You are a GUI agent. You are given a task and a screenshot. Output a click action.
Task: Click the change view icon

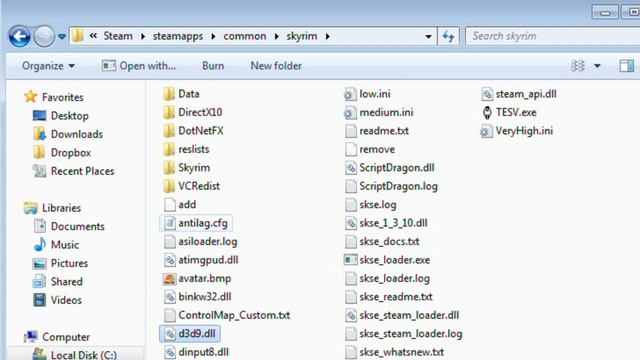click(578, 66)
